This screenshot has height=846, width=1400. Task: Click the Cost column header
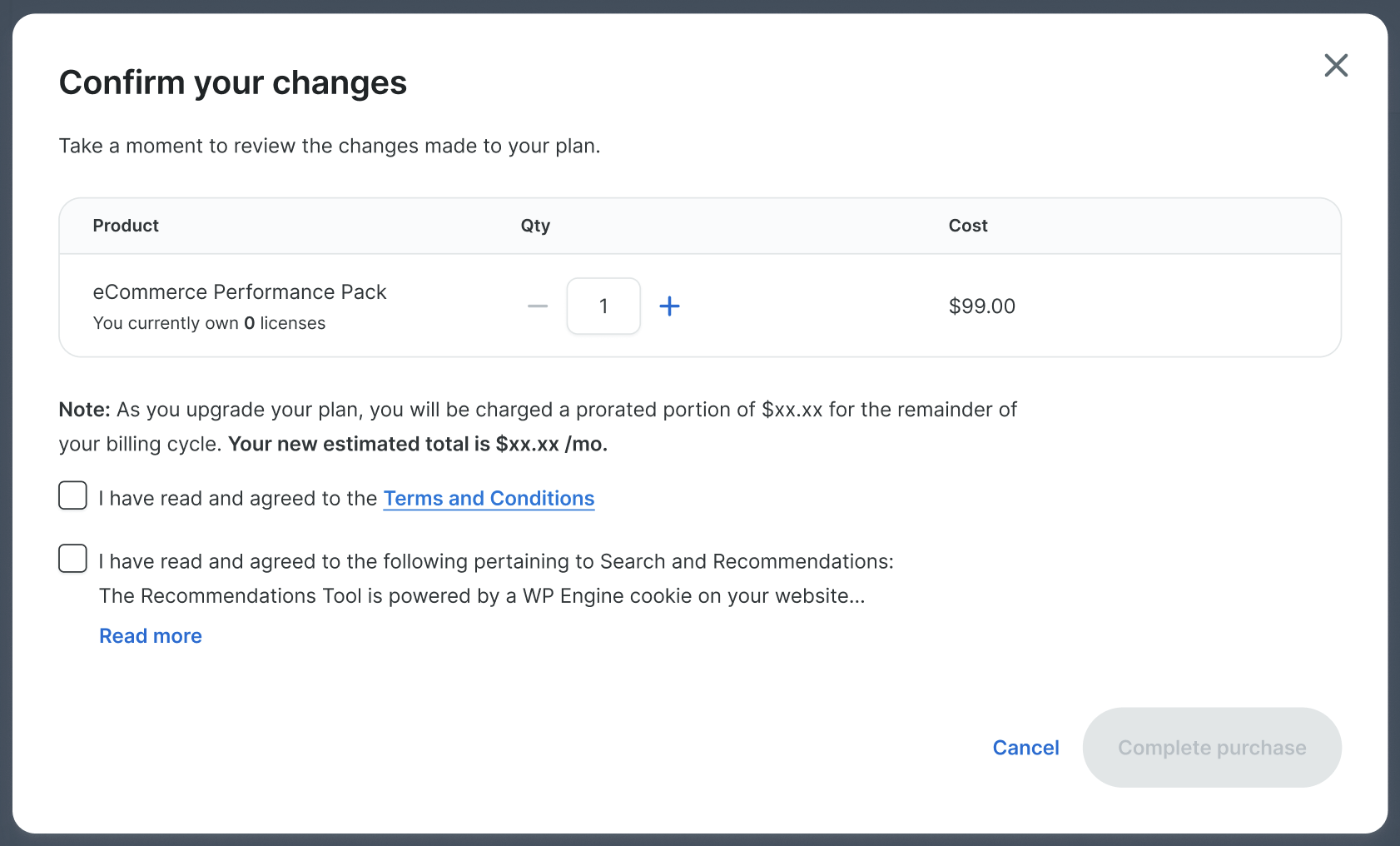click(968, 226)
